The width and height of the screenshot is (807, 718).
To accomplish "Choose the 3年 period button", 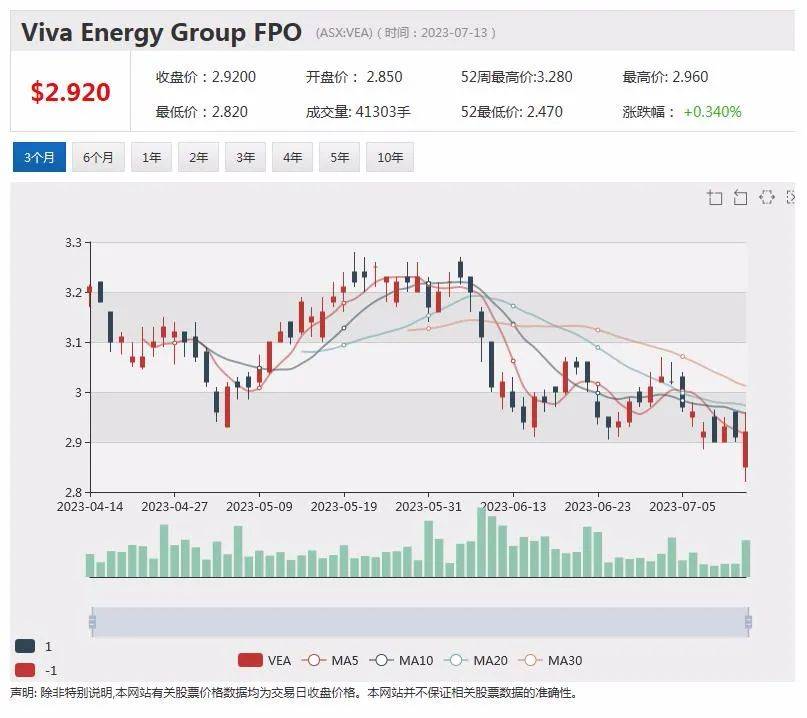I will tap(245, 157).
